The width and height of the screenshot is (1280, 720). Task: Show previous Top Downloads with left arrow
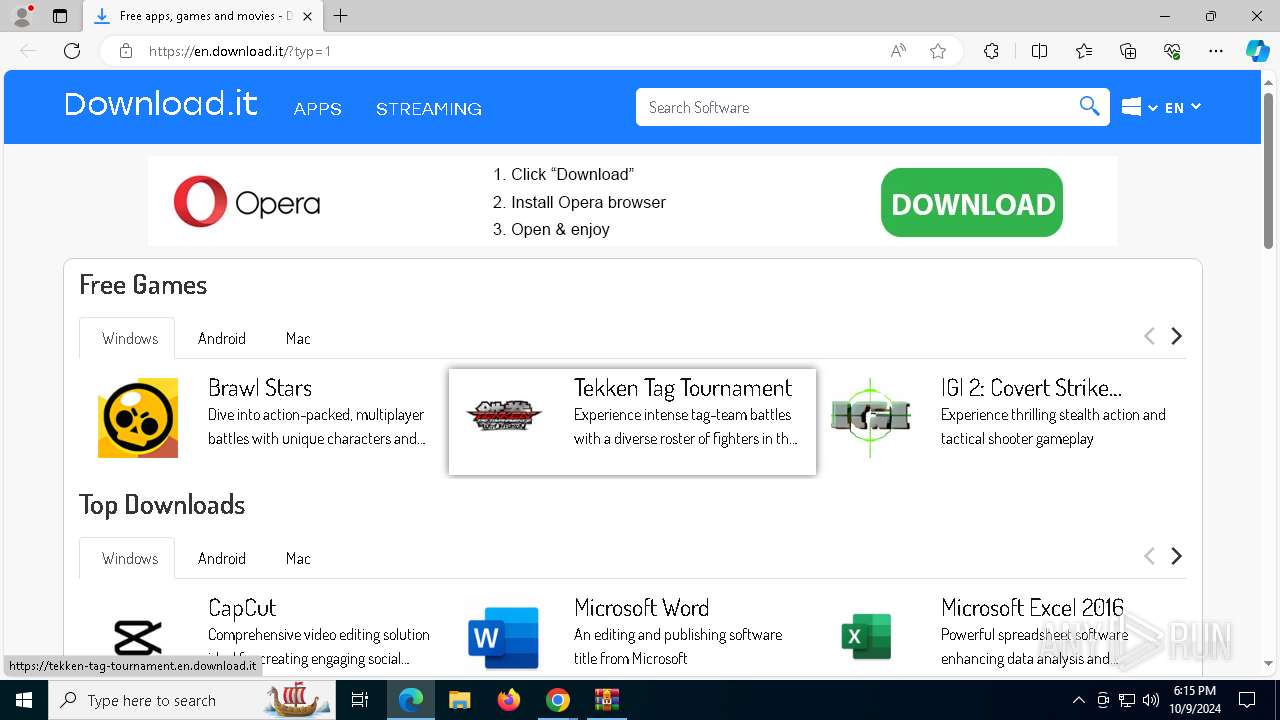click(1149, 556)
